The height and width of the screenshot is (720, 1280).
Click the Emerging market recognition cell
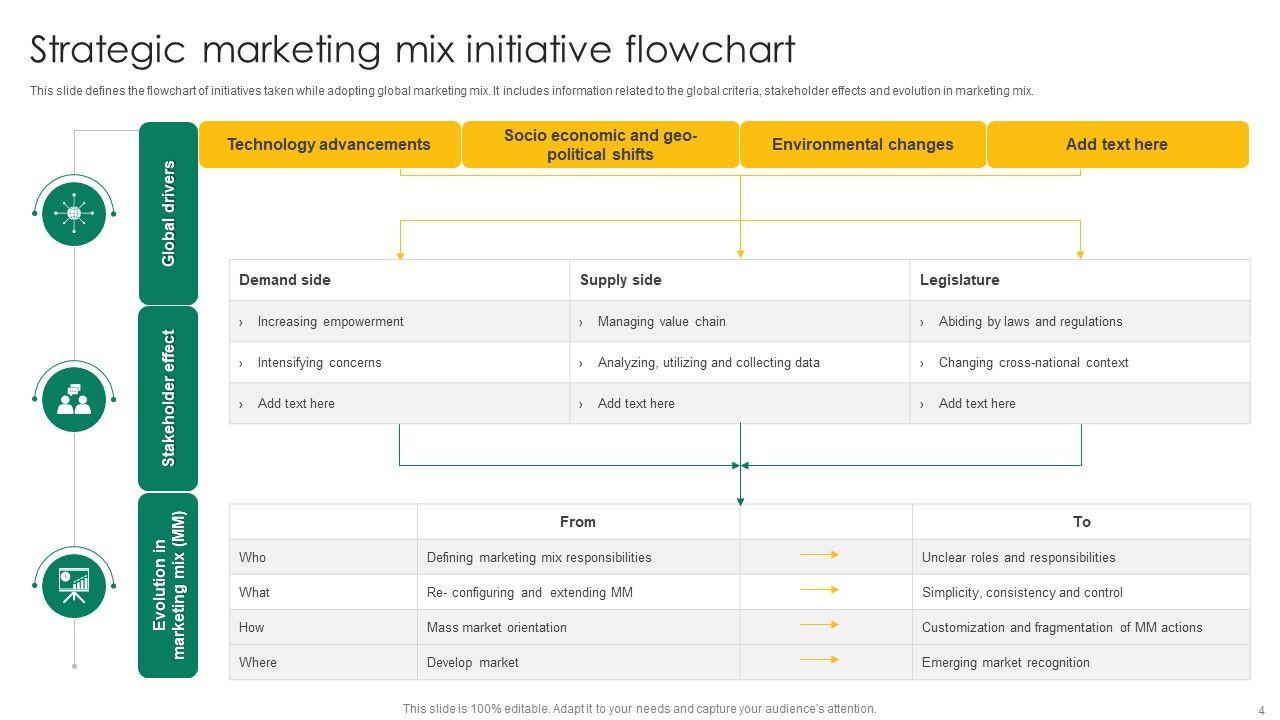point(1005,662)
